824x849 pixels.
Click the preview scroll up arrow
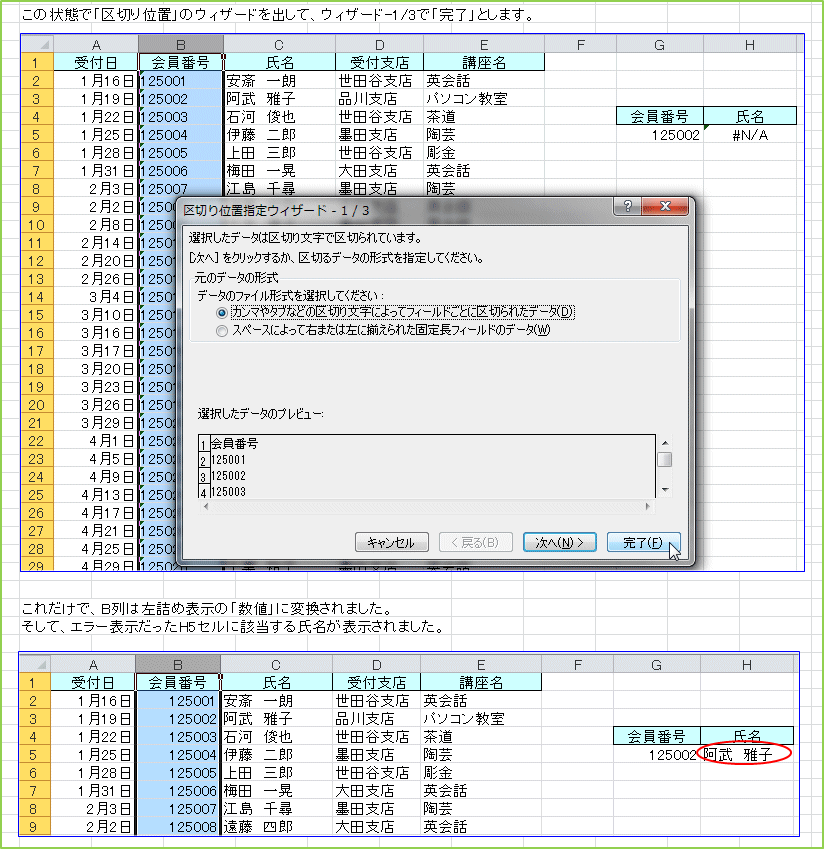point(665,443)
